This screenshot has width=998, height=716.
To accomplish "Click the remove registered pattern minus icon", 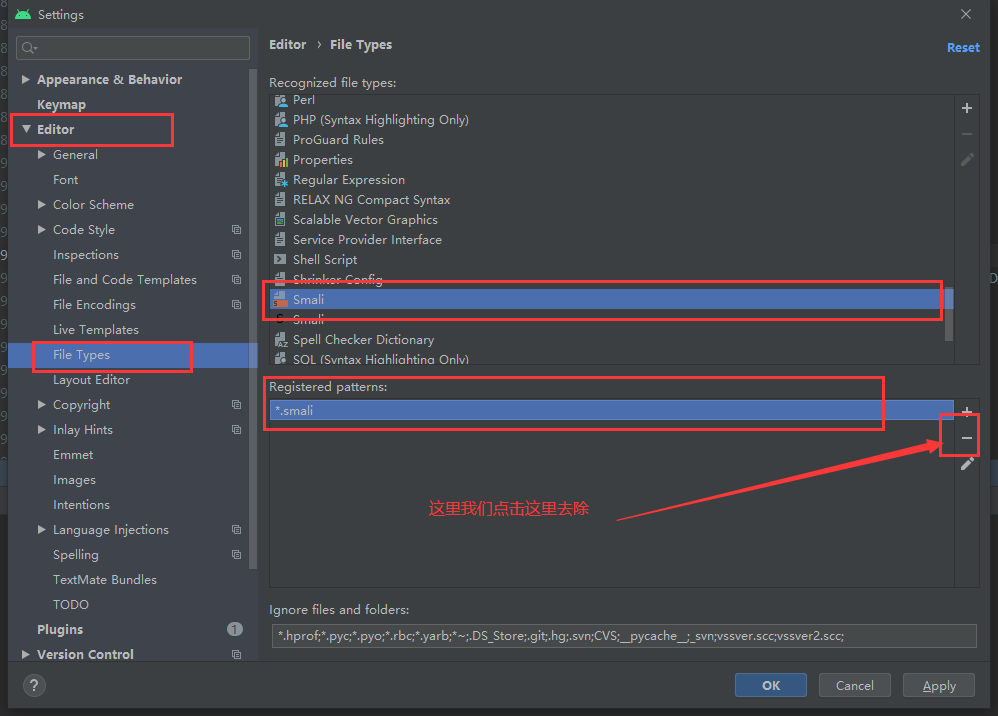I will (966, 438).
